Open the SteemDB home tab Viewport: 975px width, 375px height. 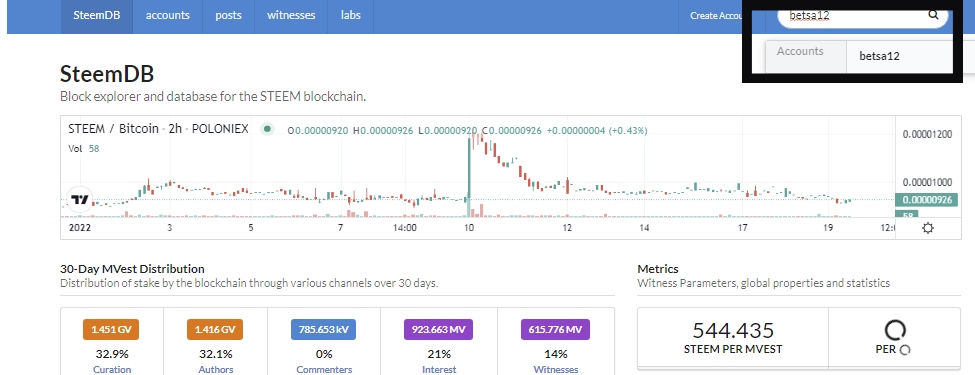(x=96, y=15)
